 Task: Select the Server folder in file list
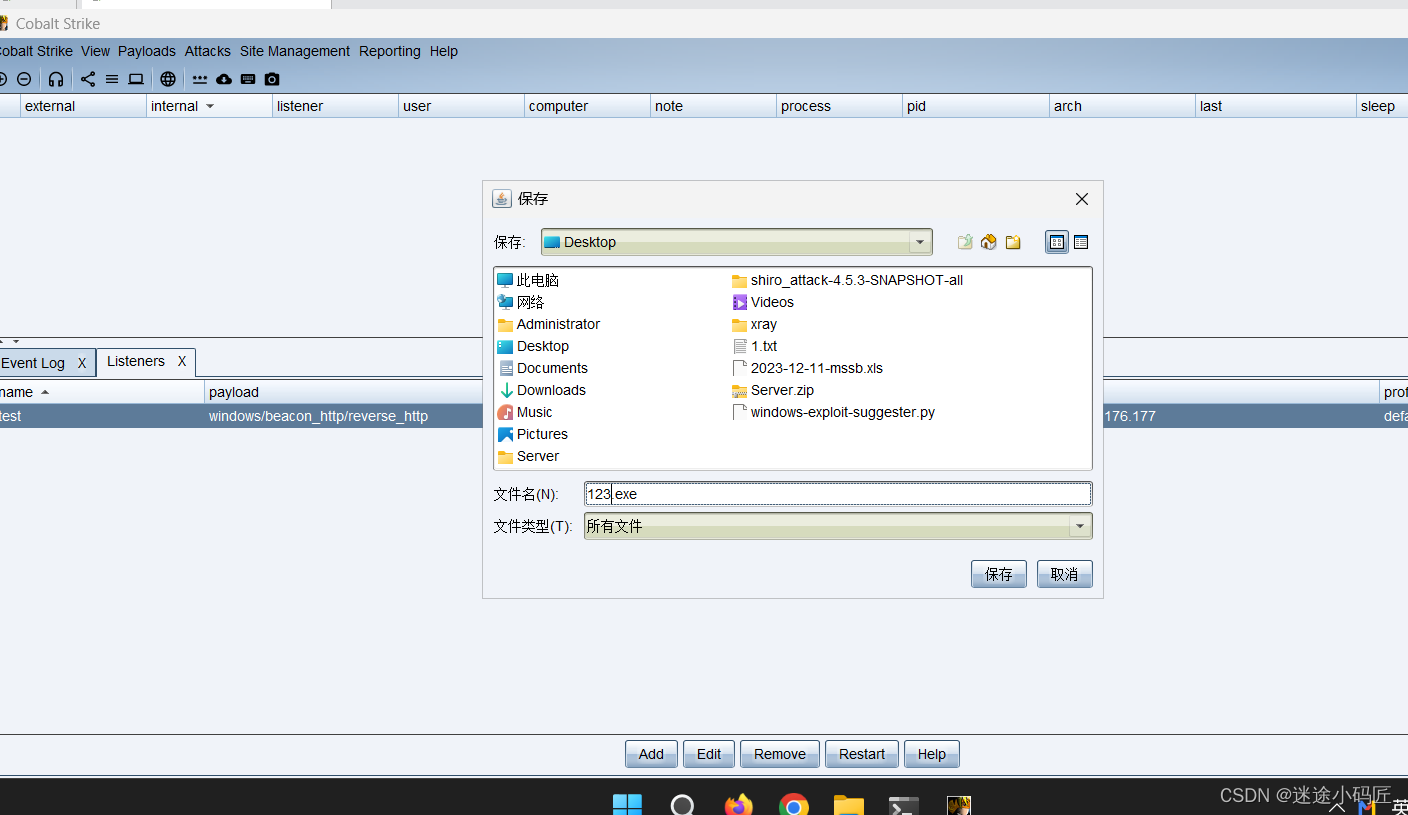(x=529, y=456)
